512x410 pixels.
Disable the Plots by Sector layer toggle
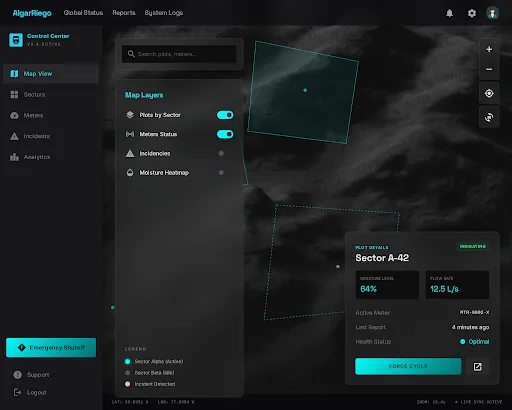(x=225, y=115)
